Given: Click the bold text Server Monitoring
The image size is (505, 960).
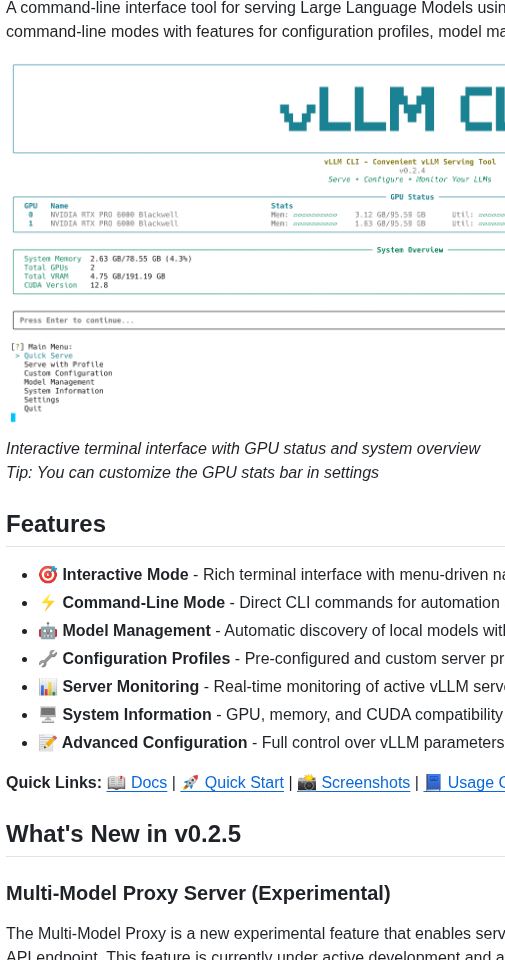Looking at the screenshot, I should [x=130, y=686].
